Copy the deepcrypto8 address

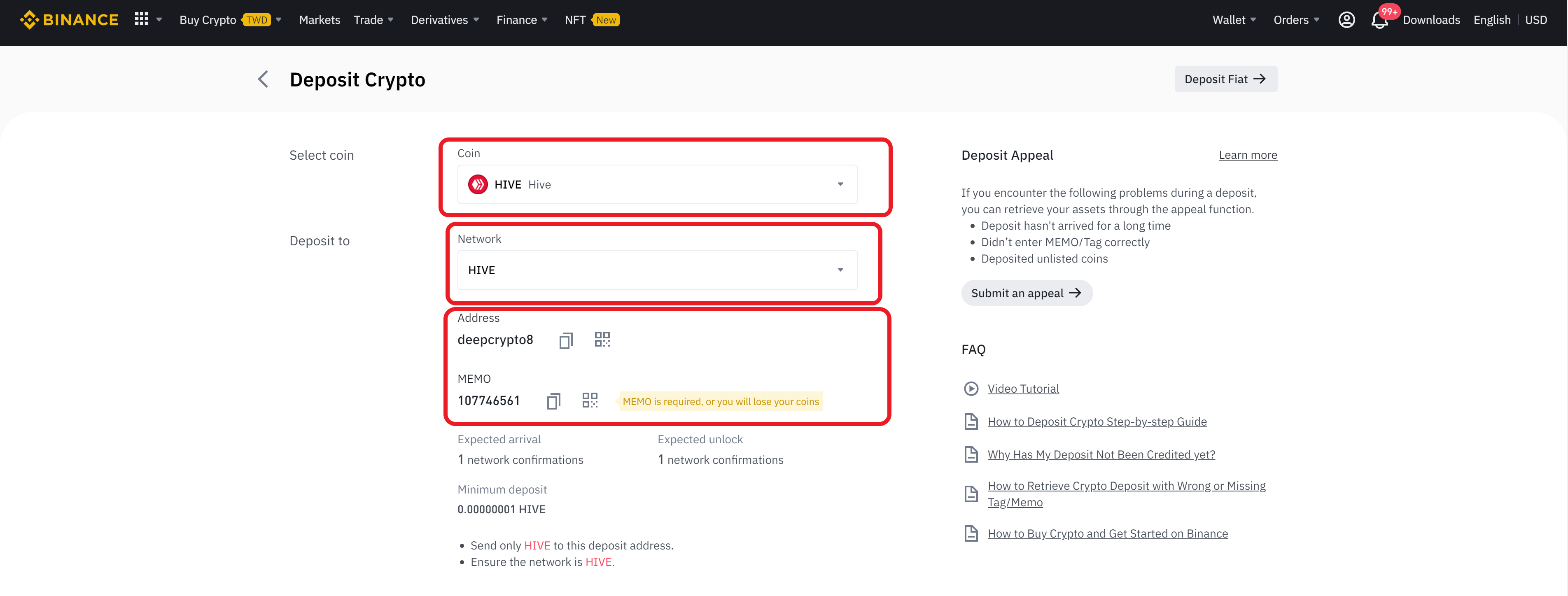pyautogui.click(x=566, y=340)
